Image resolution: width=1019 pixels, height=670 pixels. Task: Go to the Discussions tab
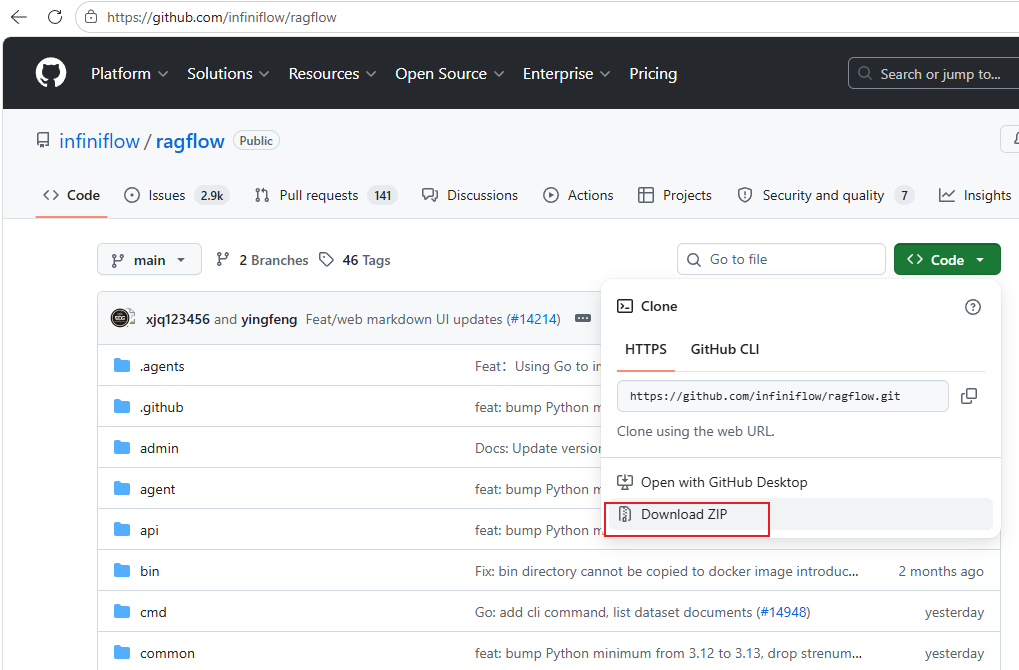[x=470, y=195]
